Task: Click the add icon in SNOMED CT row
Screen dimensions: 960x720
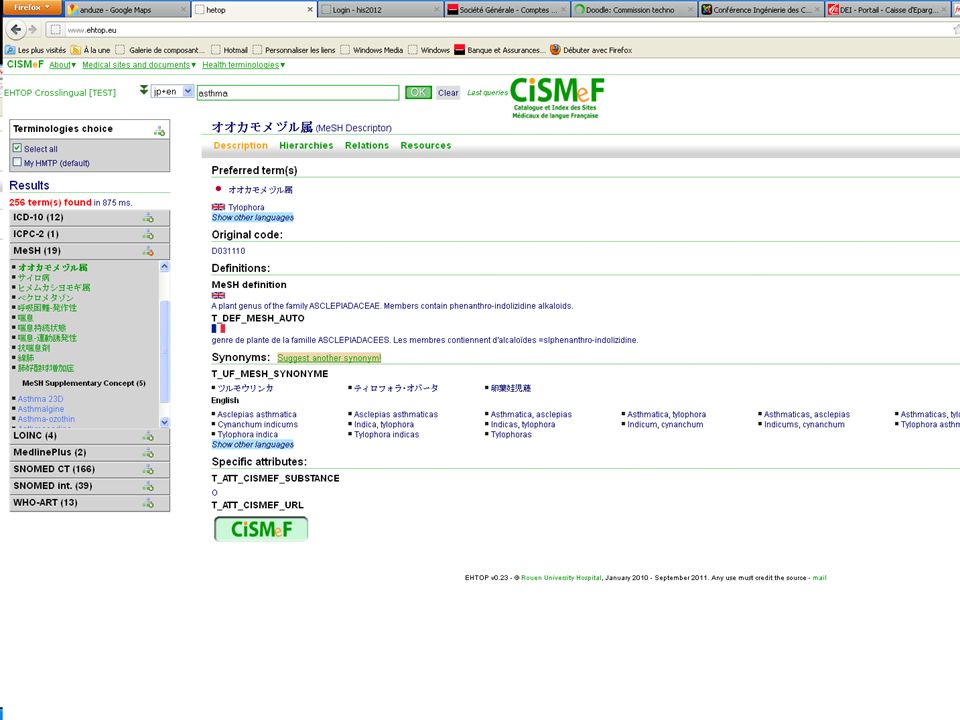Action: tap(148, 470)
